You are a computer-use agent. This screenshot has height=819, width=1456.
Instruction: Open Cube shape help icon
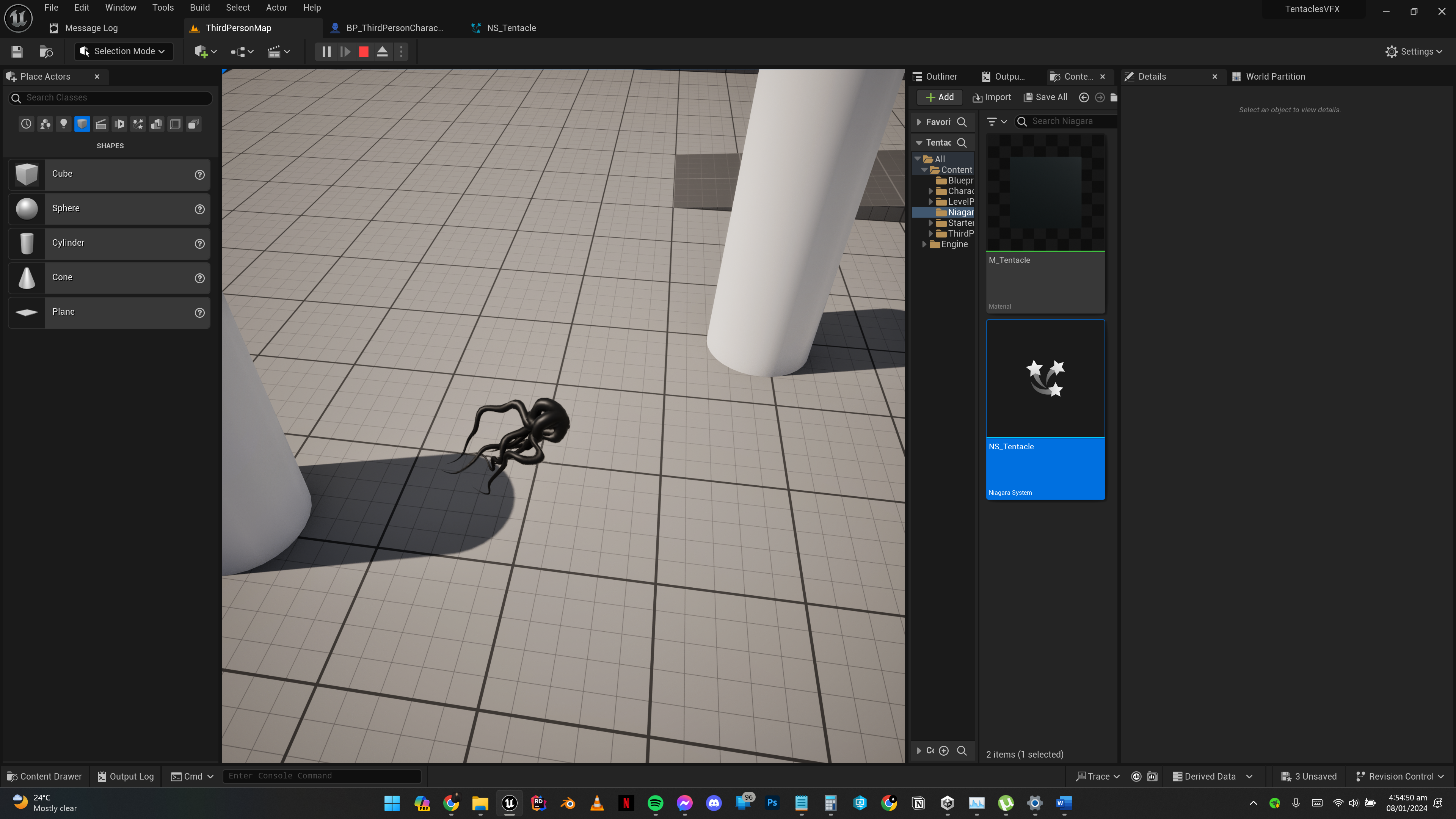click(x=199, y=175)
